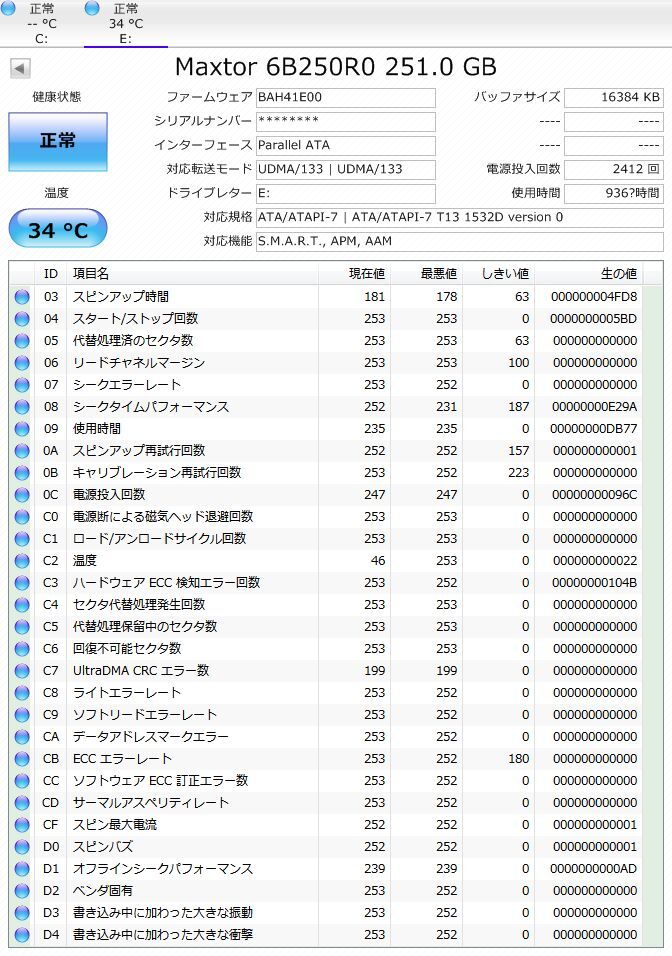Click status icon for ECC エラーレート row
The width and height of the screenshot is (672, 956).
tap(22, 759)
